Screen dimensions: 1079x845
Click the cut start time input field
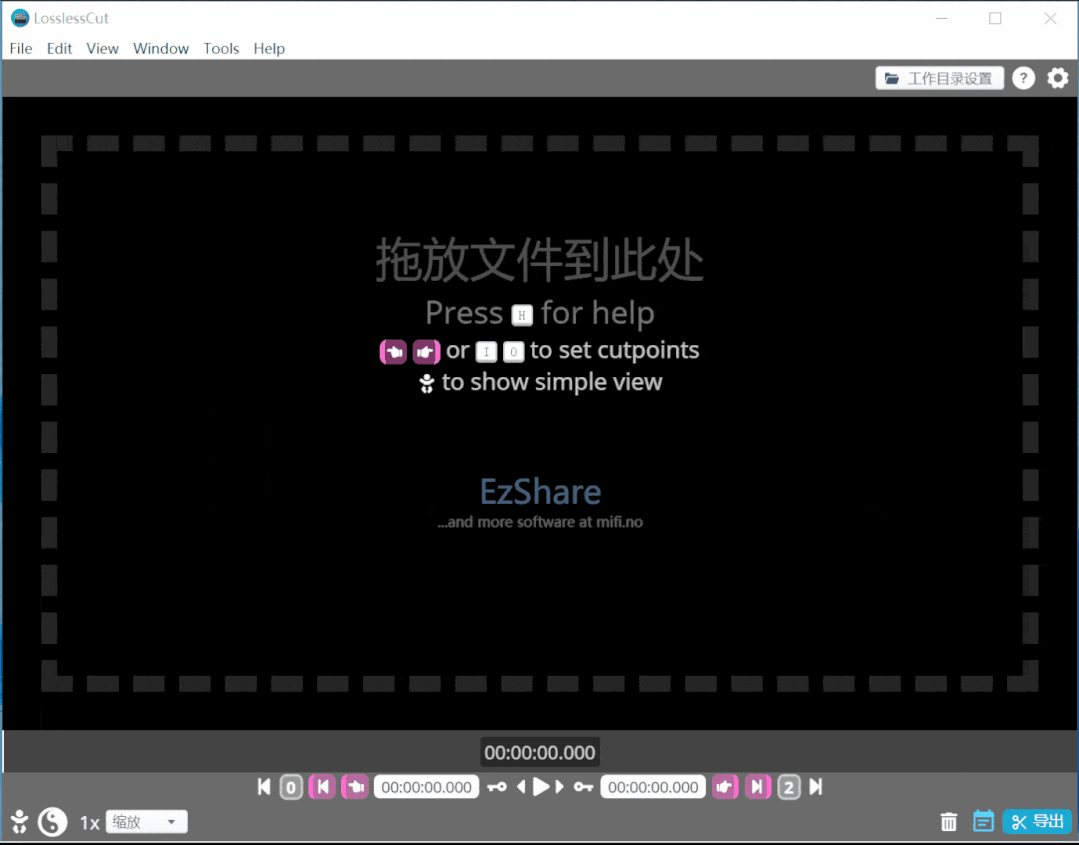(427, 787)
